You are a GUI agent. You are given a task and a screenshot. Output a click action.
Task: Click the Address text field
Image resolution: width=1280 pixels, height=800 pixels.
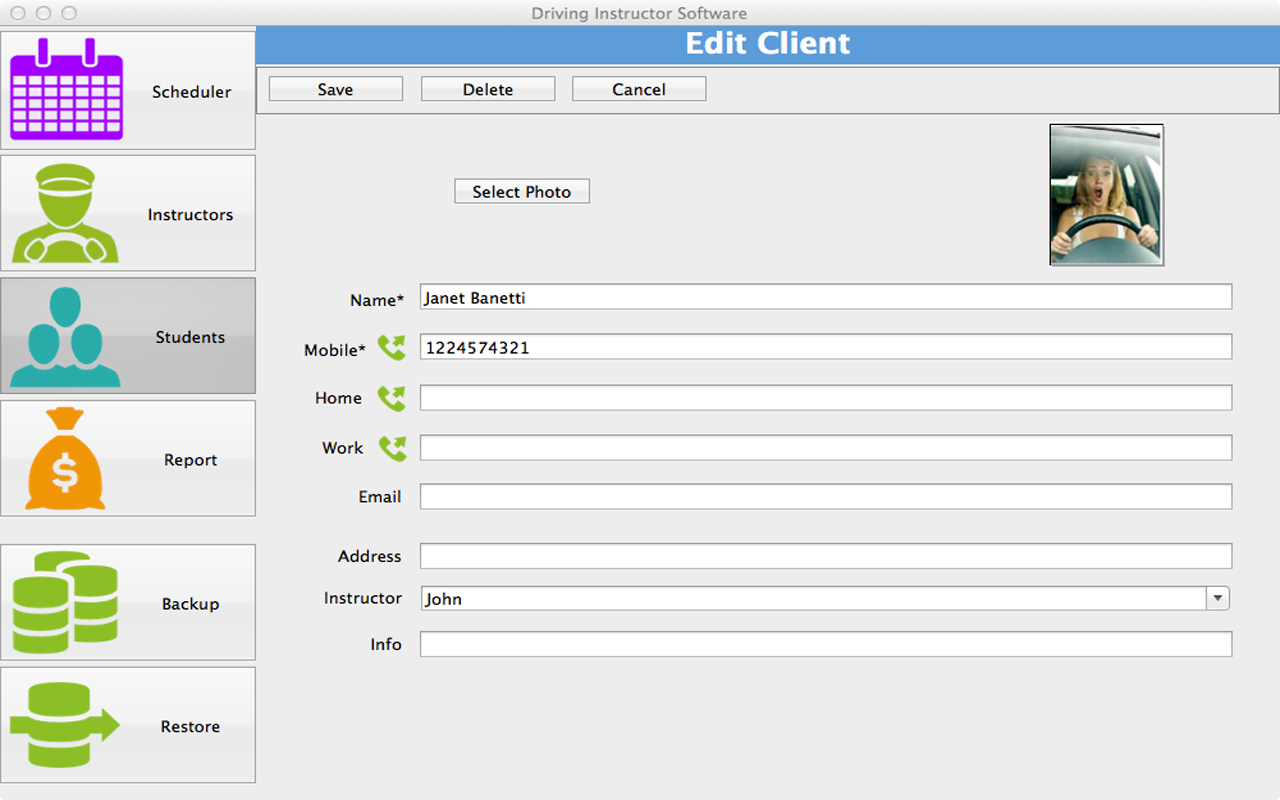click(825, 556)
